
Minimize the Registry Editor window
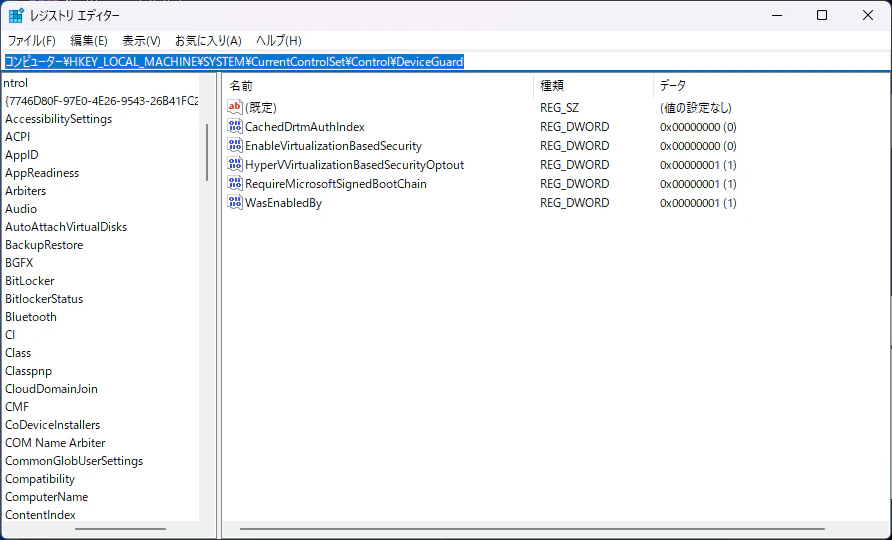(x=777, y=15)
